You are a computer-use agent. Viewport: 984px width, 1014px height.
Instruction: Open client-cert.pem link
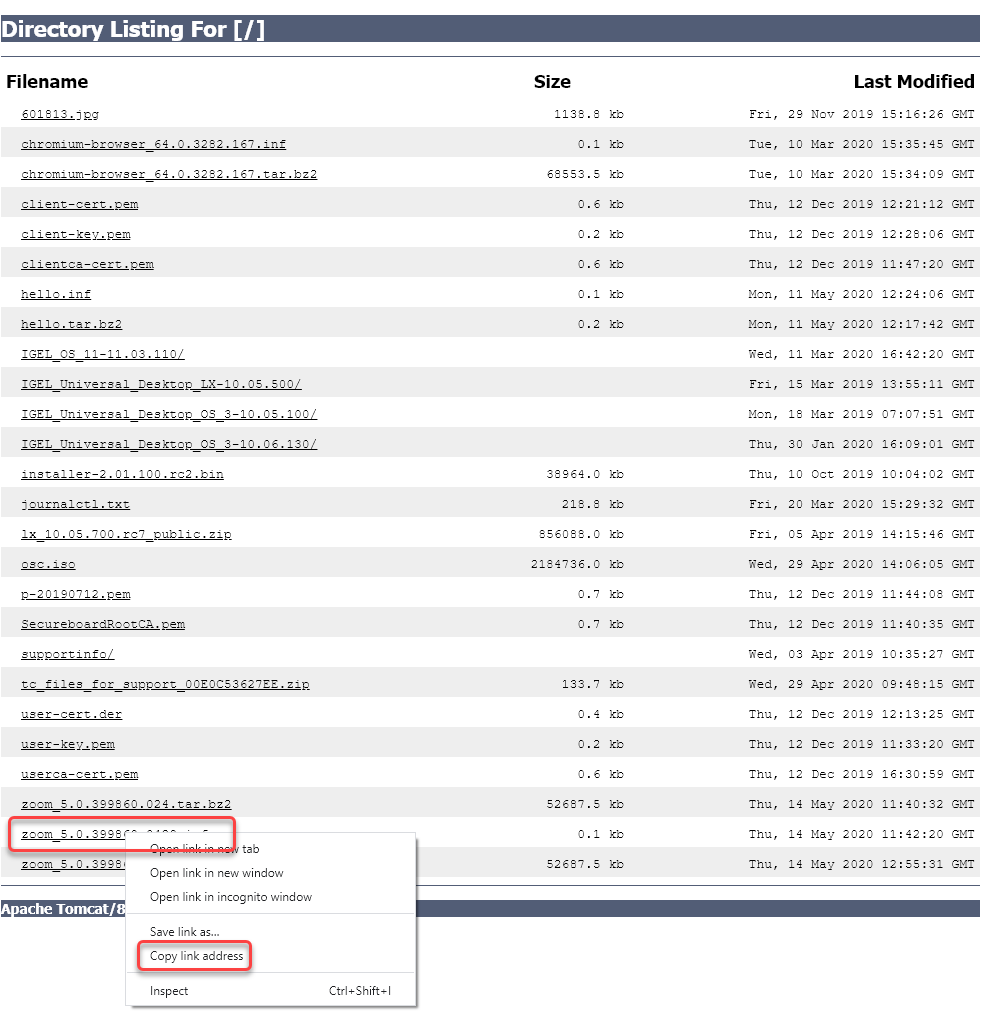(x=80, y=204)
